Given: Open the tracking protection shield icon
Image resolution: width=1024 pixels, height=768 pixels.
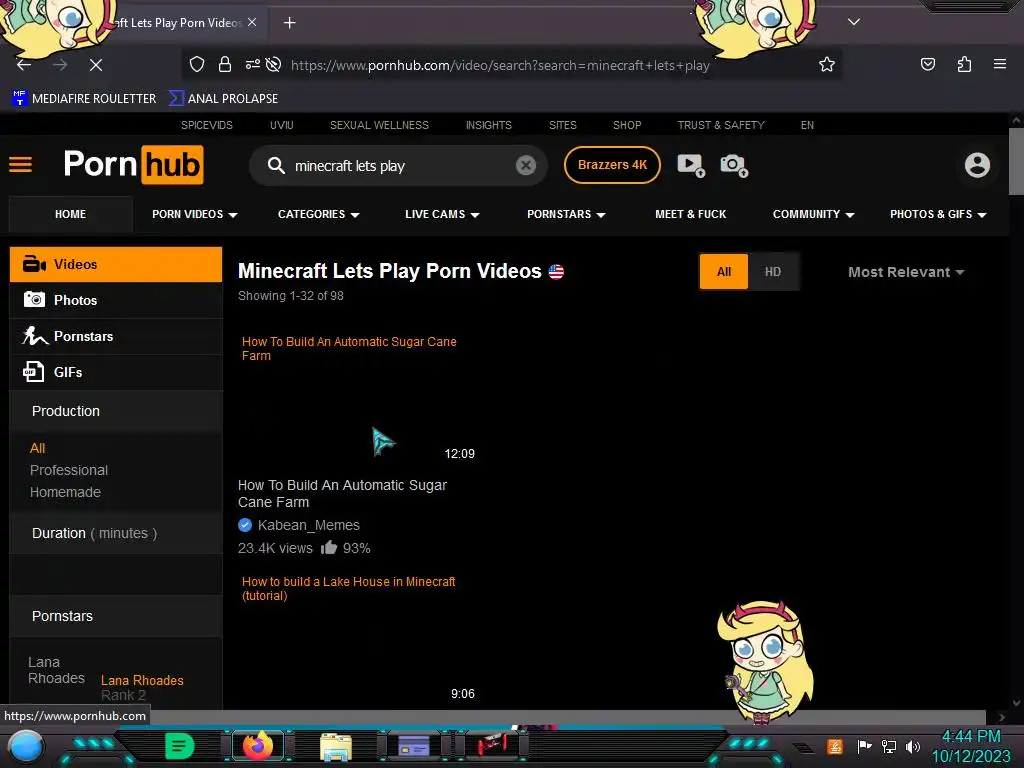Looking at the screenshot, I should click(197, 65).
